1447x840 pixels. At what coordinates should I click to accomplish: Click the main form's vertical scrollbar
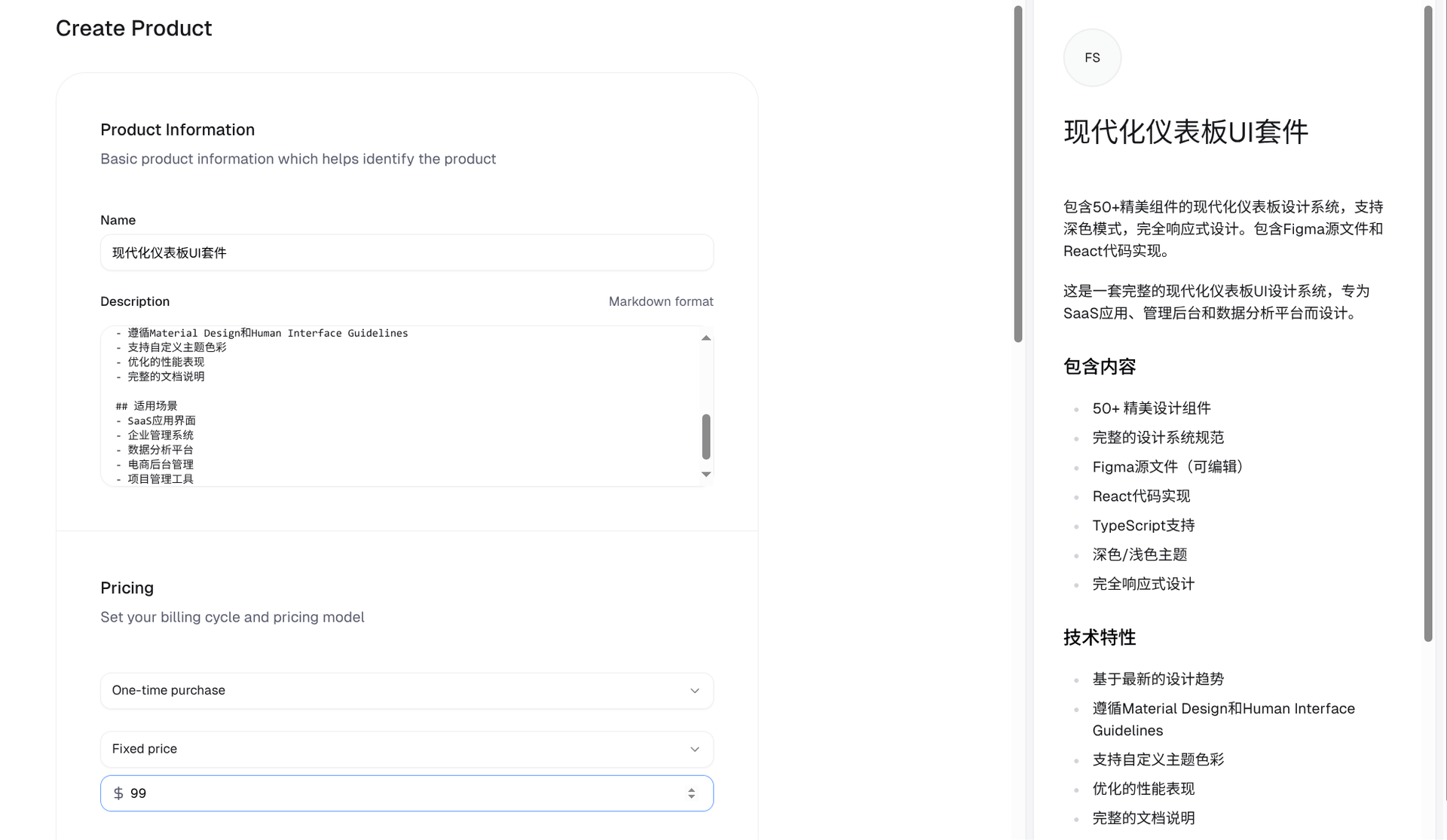pyautogui.click(x=1018, y=173)
